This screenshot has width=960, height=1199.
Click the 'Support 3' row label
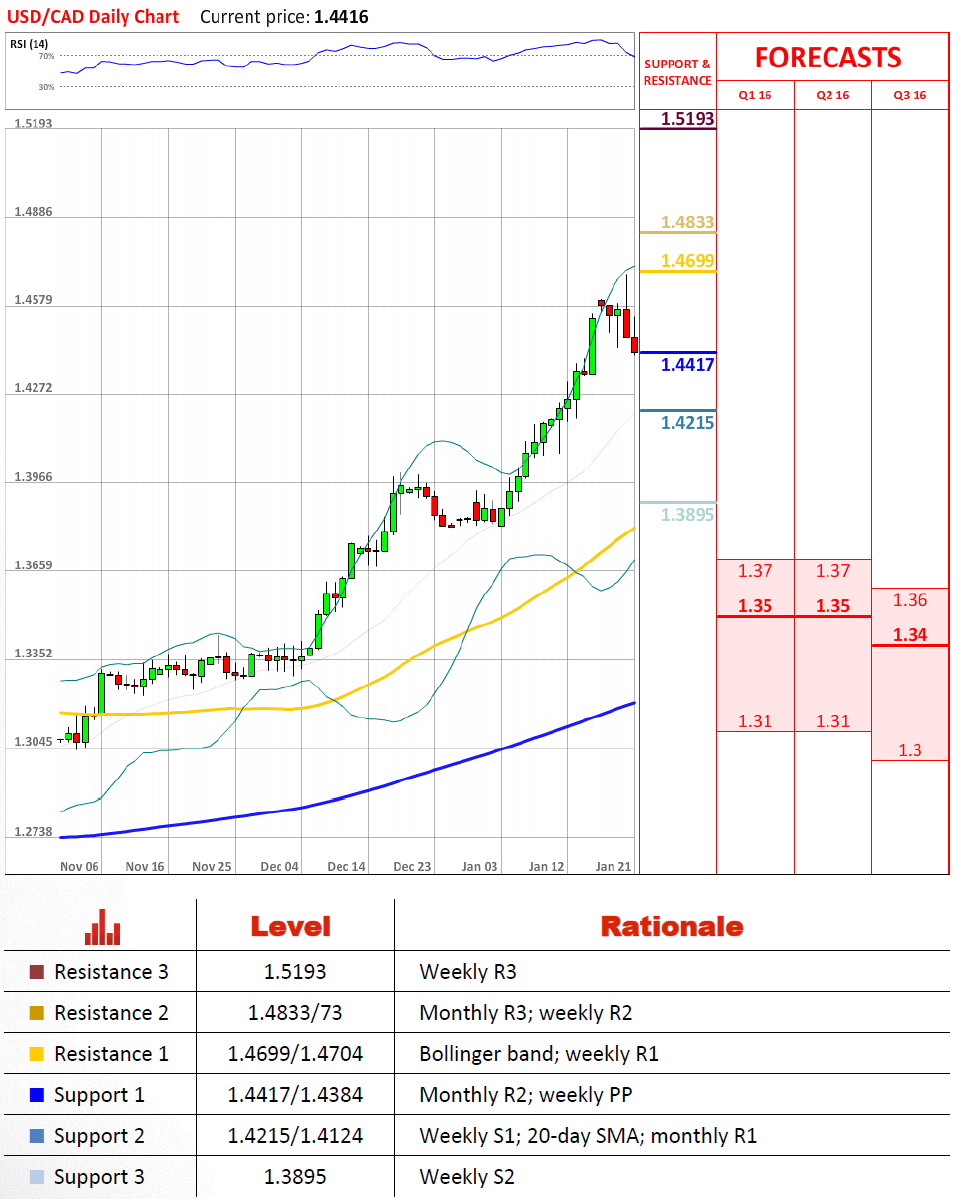point(99,1177)
